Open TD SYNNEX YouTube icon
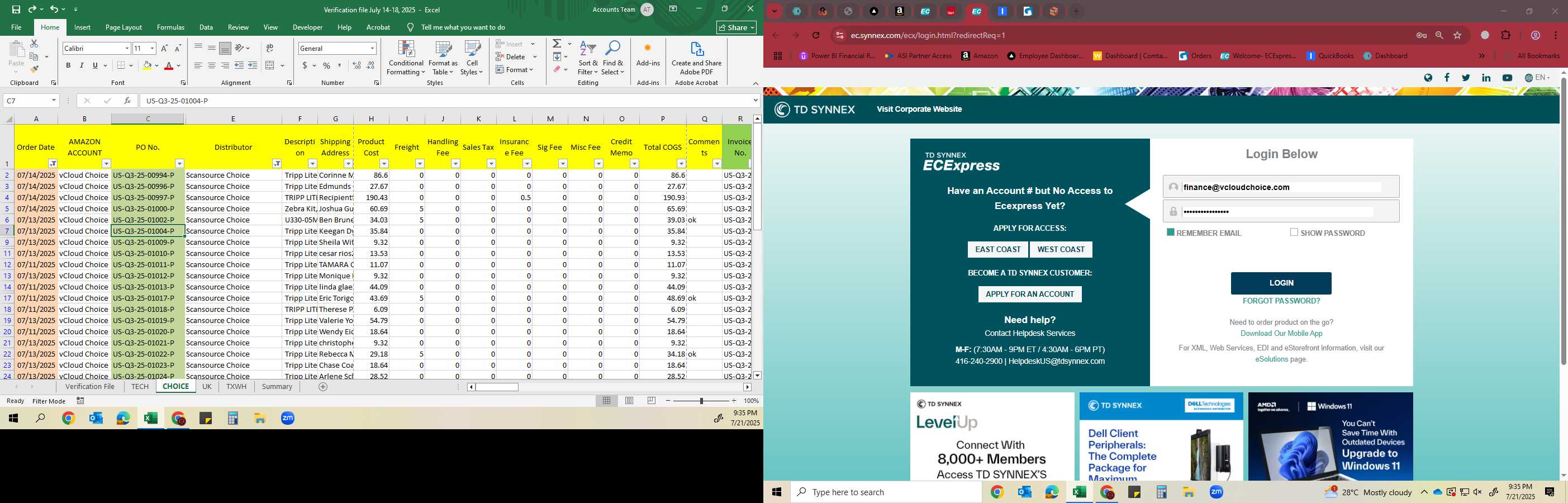The height and width of the screenshot is (503, 1568). pyautogui.click(x=1507, y=78)
